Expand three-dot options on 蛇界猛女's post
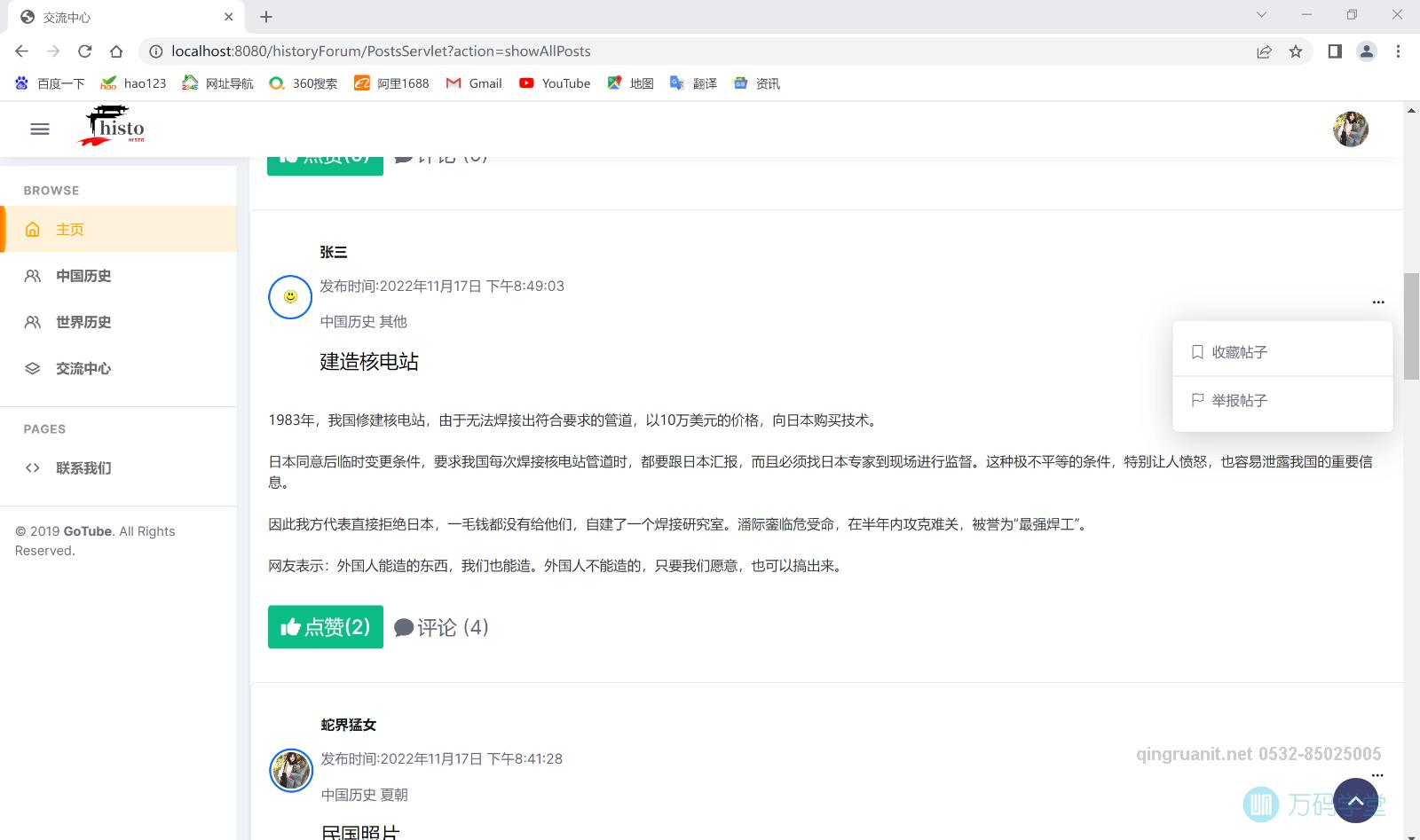This screenshot has height=840, width=1420. pos(1377,774)
